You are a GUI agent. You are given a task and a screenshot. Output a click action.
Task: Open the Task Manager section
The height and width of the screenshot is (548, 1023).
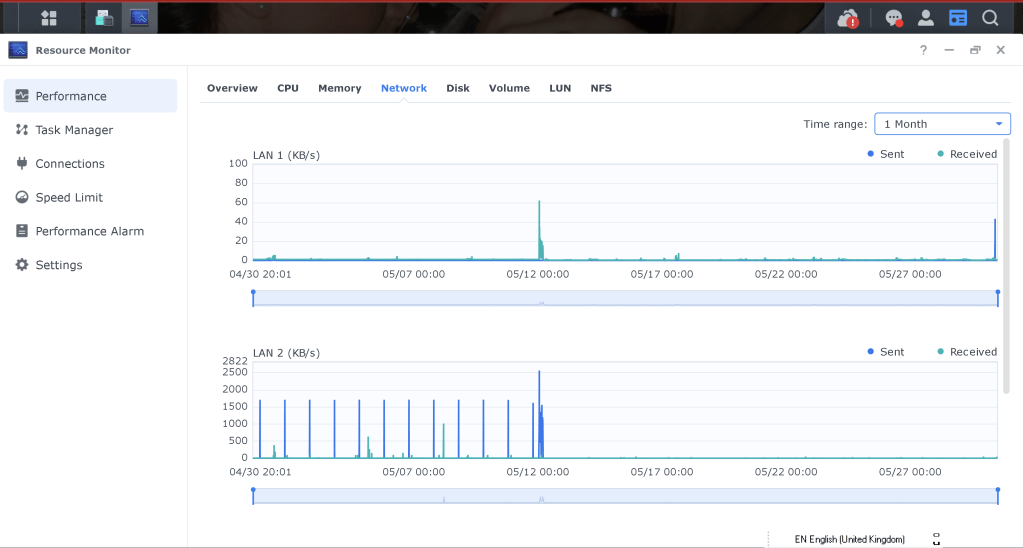[90, 130]
